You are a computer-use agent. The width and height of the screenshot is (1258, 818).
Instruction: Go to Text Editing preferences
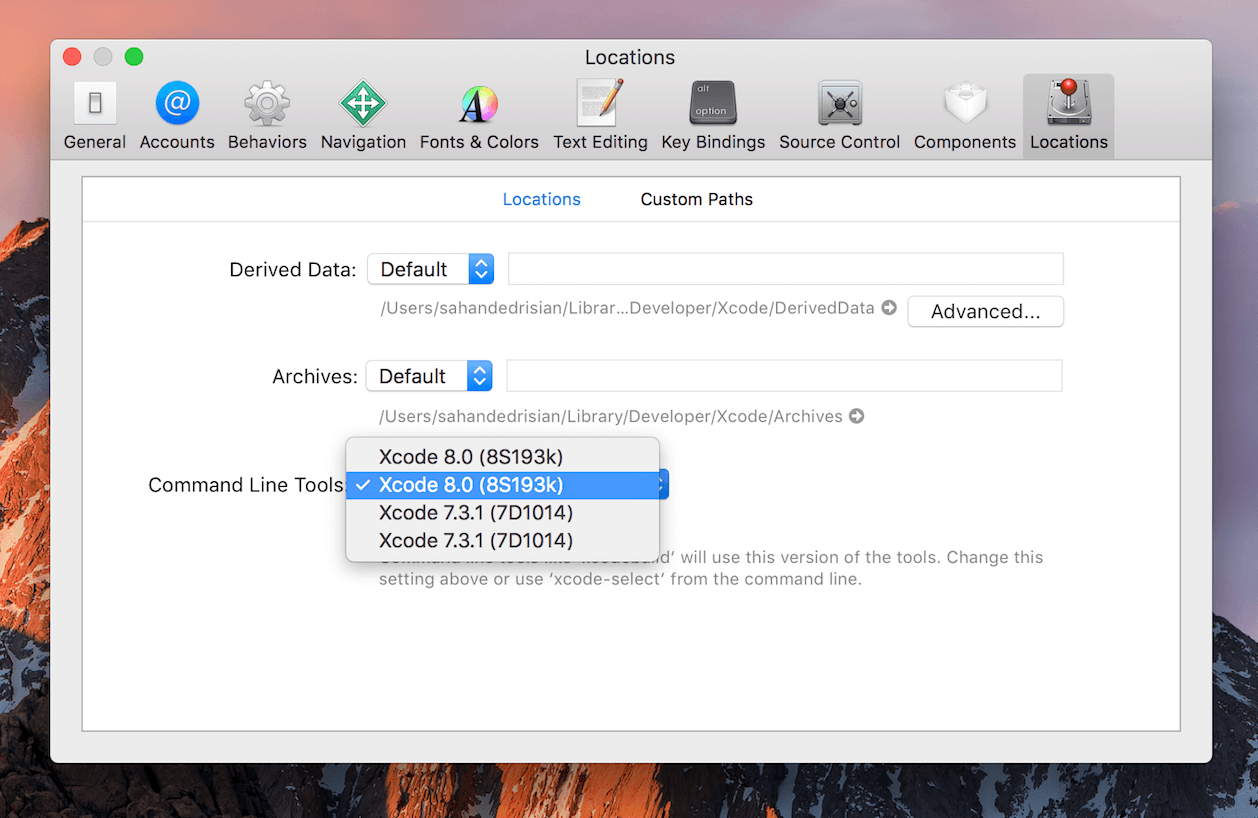coord(600,116)
